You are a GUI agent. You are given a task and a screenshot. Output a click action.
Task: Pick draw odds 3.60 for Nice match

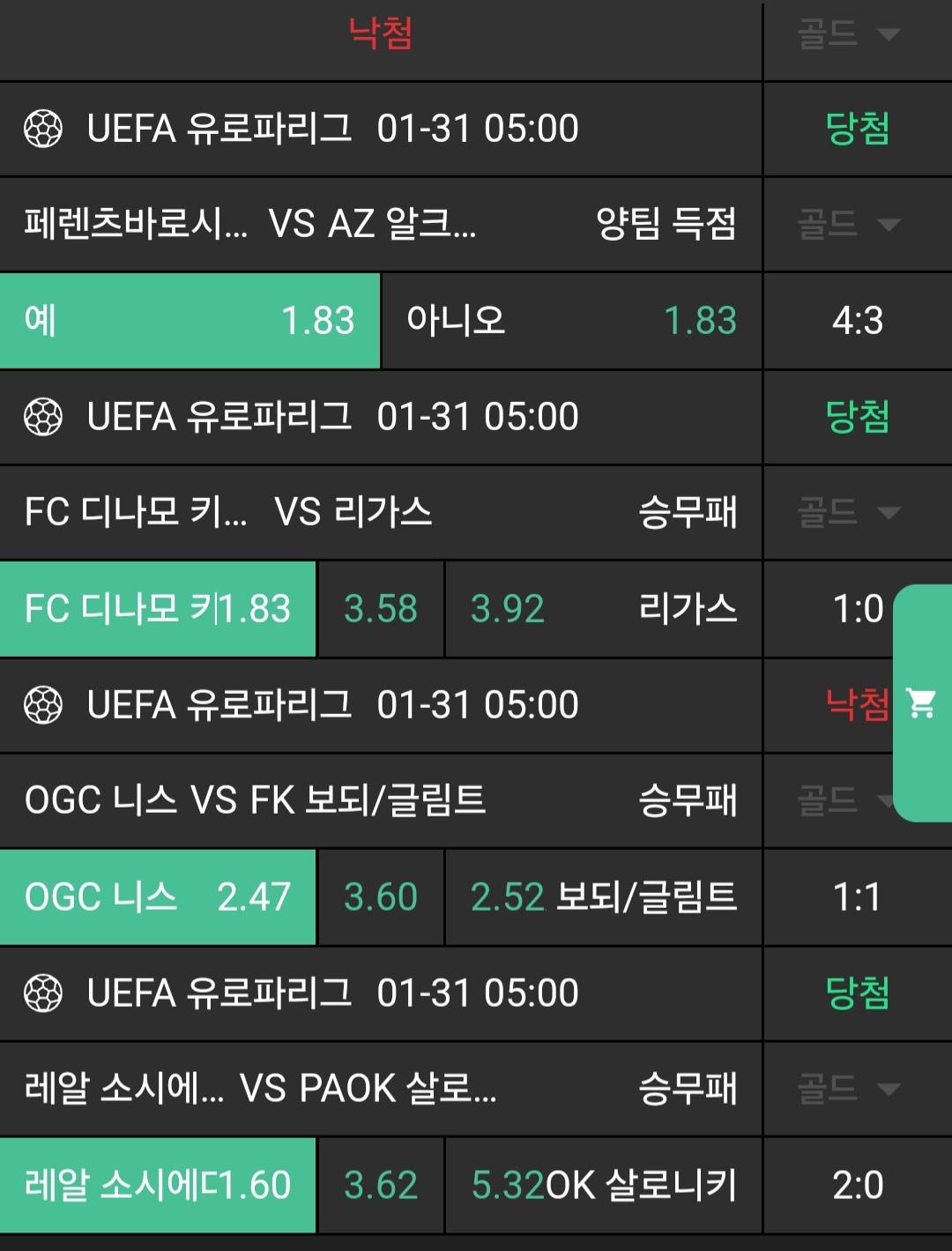(x=381, y=897)
